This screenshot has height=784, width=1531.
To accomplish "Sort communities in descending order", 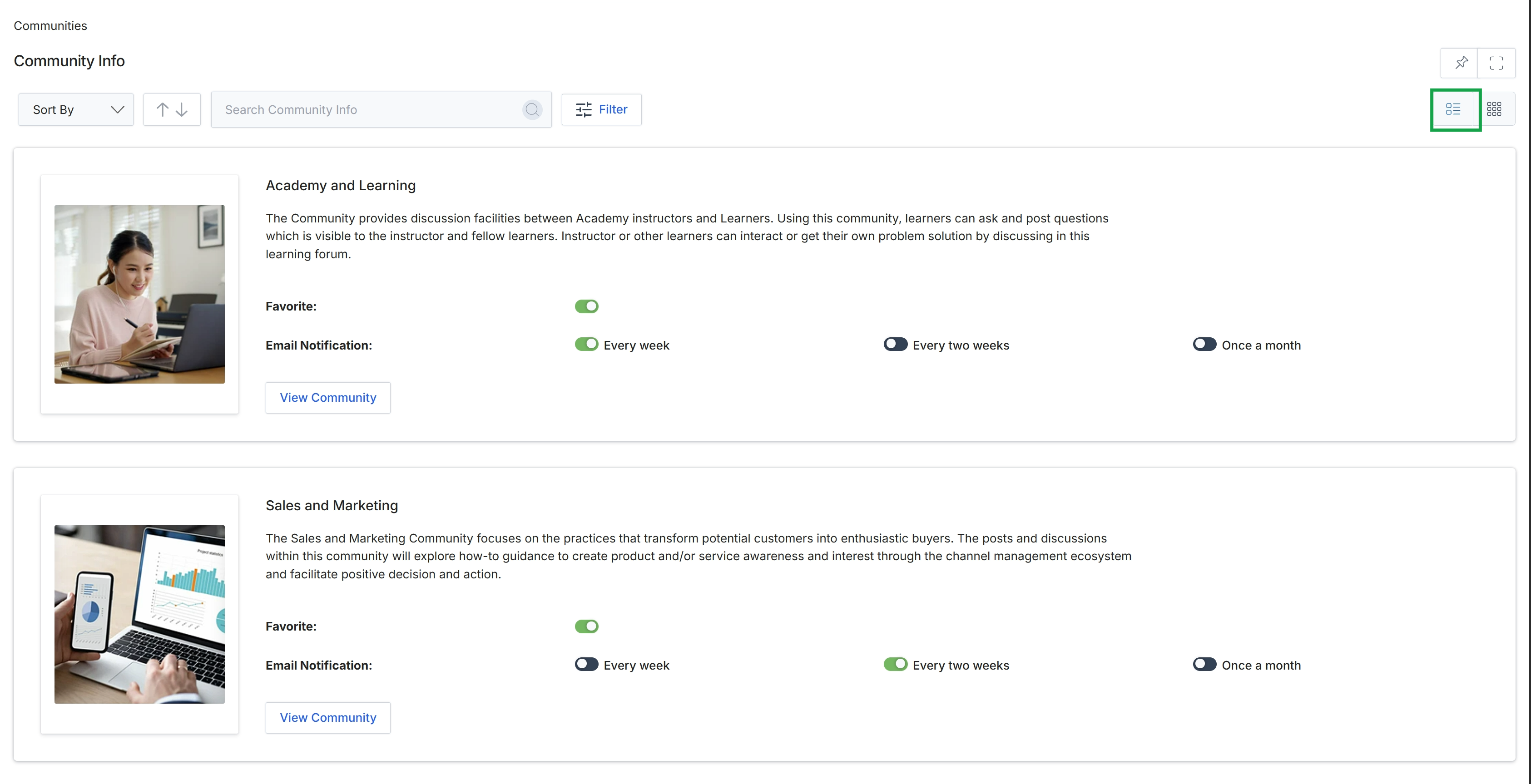I will (x=182, y=109).
